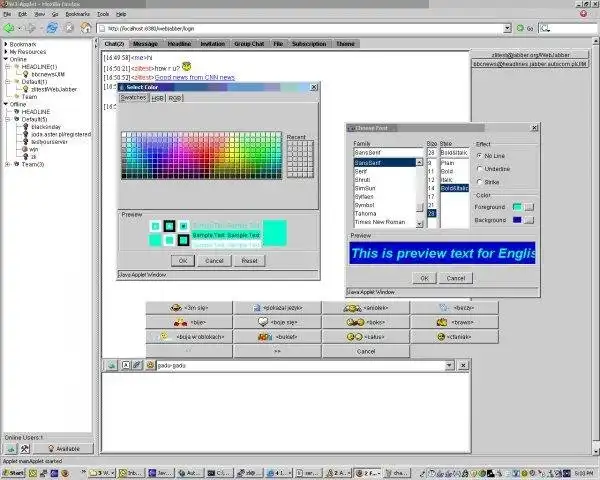The image size is (600, 480).
Task: Open the address bar dropdown arrow
Action: 507,28
